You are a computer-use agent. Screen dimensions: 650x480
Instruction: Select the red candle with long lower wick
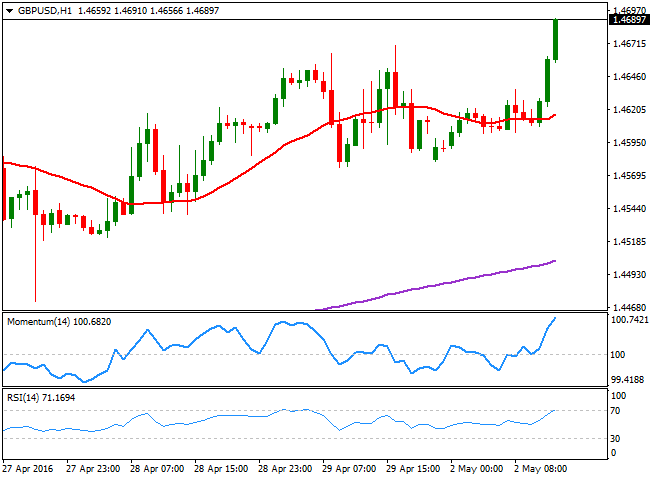[36, 235]
